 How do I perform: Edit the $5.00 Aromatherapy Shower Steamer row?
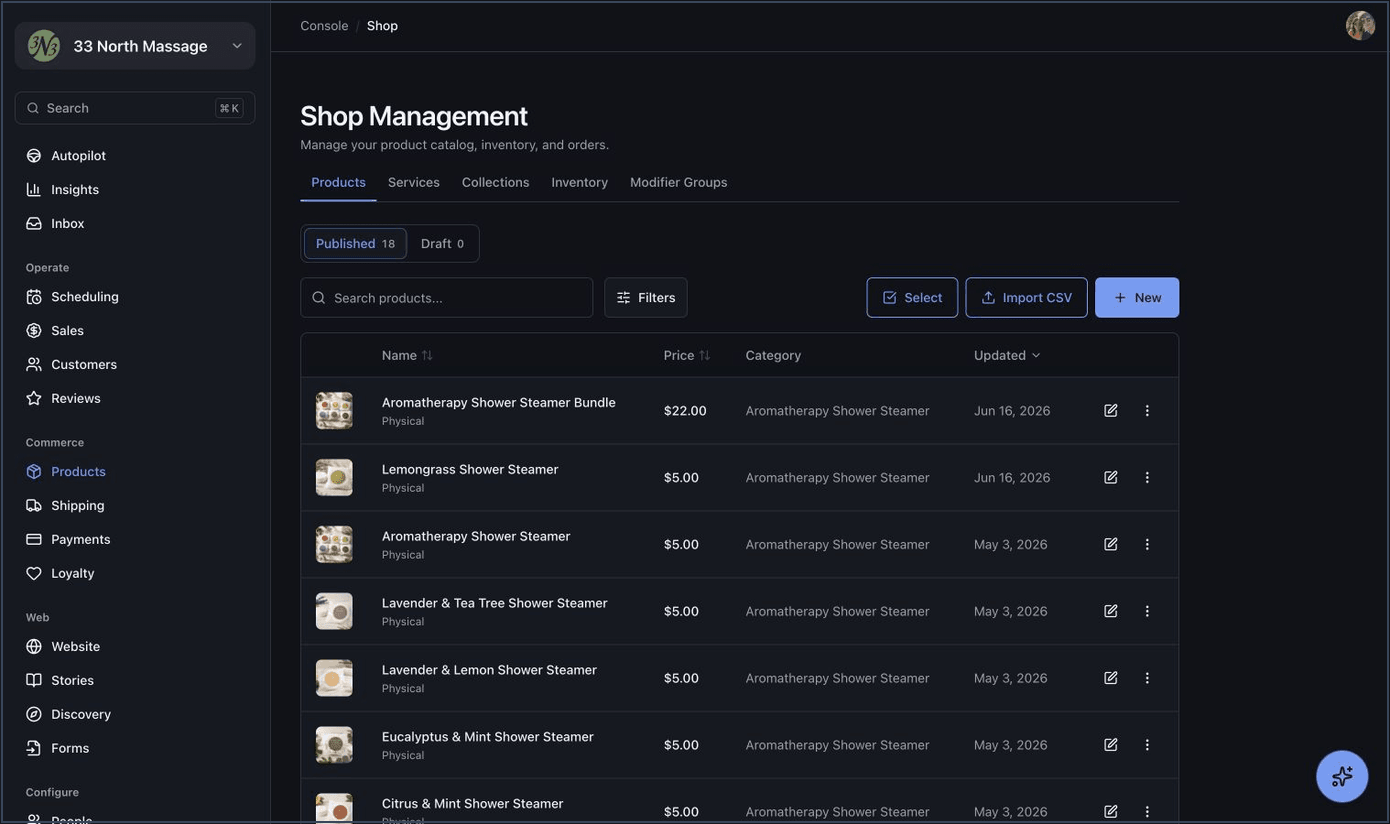click(x=1110, y=545)
